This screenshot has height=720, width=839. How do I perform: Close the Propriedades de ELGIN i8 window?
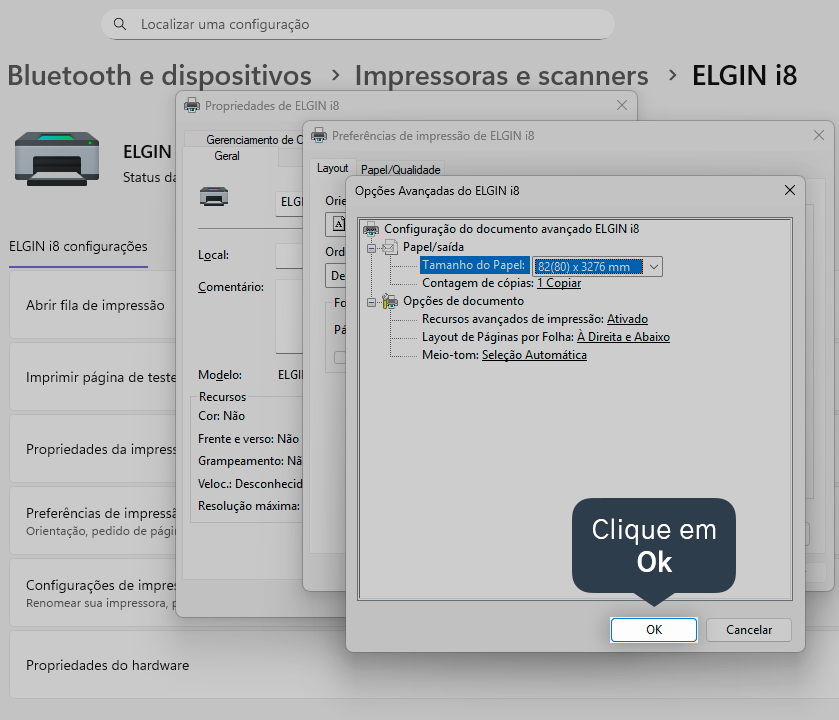pos(622,105)
